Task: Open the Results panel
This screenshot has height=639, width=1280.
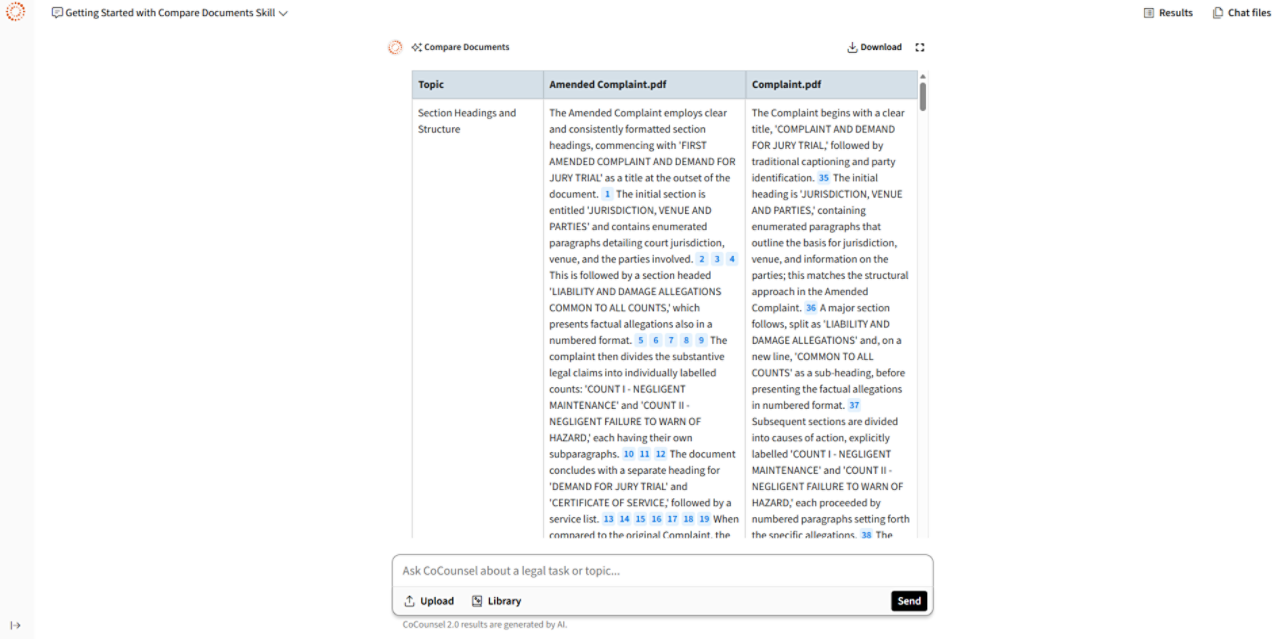Action: pyautogui.click(x=1168, y=13)
